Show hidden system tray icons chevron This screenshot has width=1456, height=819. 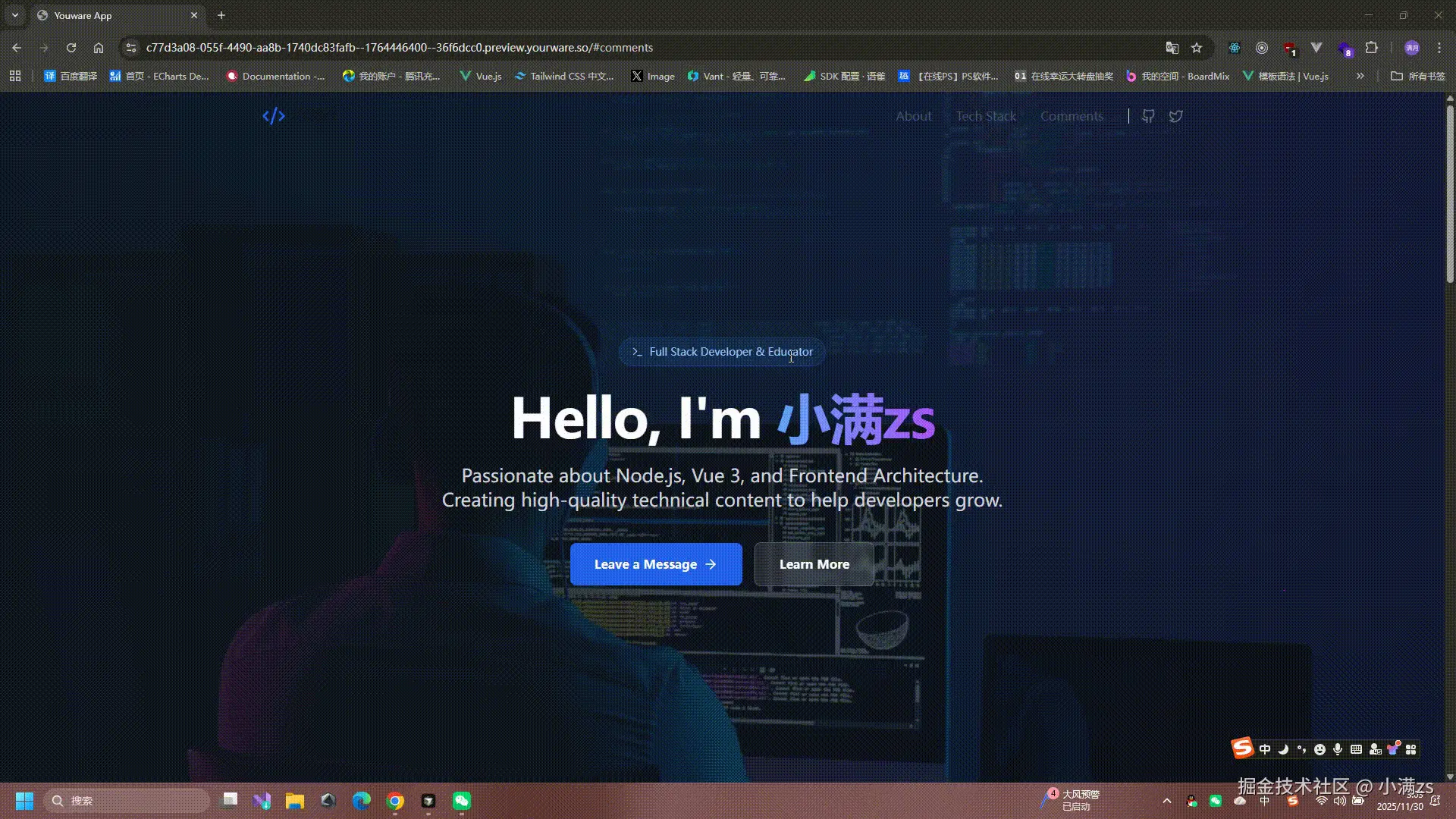[1166, 801]
